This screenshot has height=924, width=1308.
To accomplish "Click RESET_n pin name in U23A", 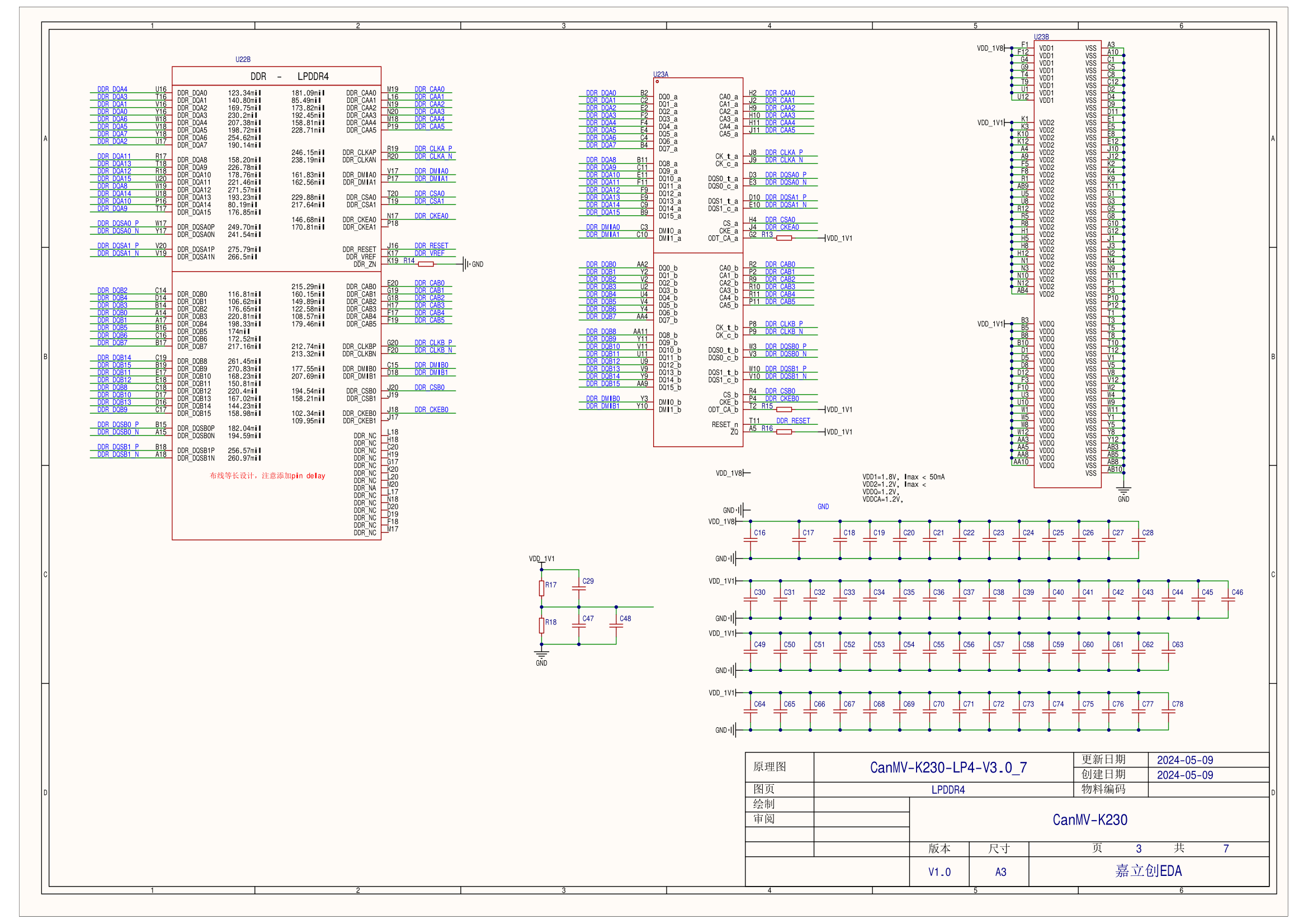I will coord(724,425).
